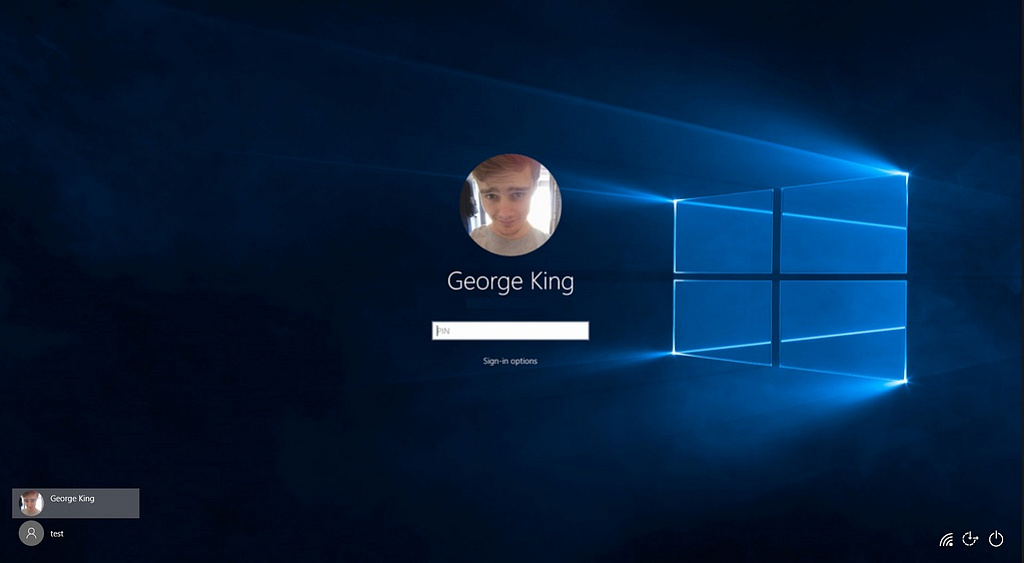Click the lower-right pane of Windows logo
This screenshot has width=1024, height=563.
843,330
